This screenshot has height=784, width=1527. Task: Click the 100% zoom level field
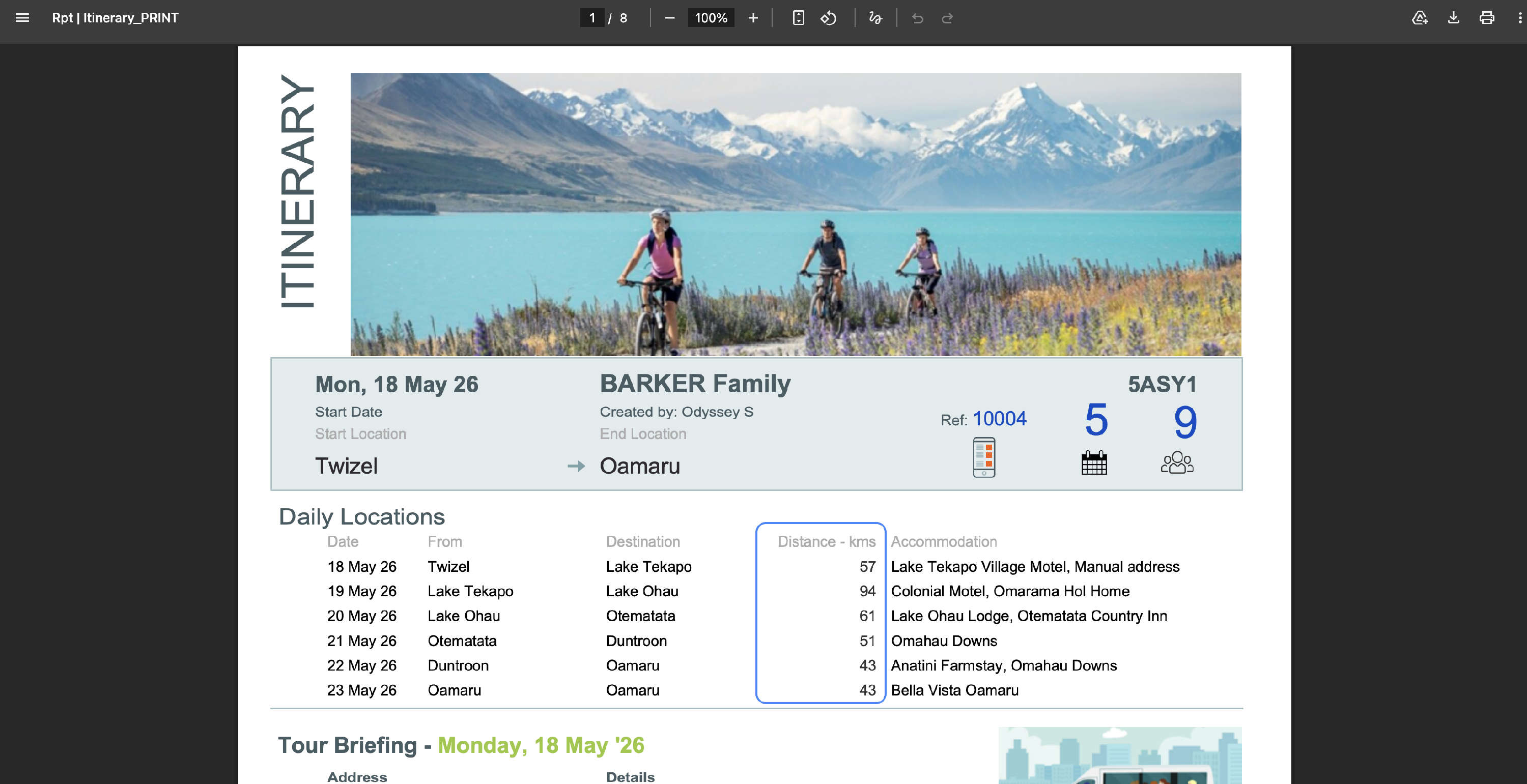(x=711, y=18)
